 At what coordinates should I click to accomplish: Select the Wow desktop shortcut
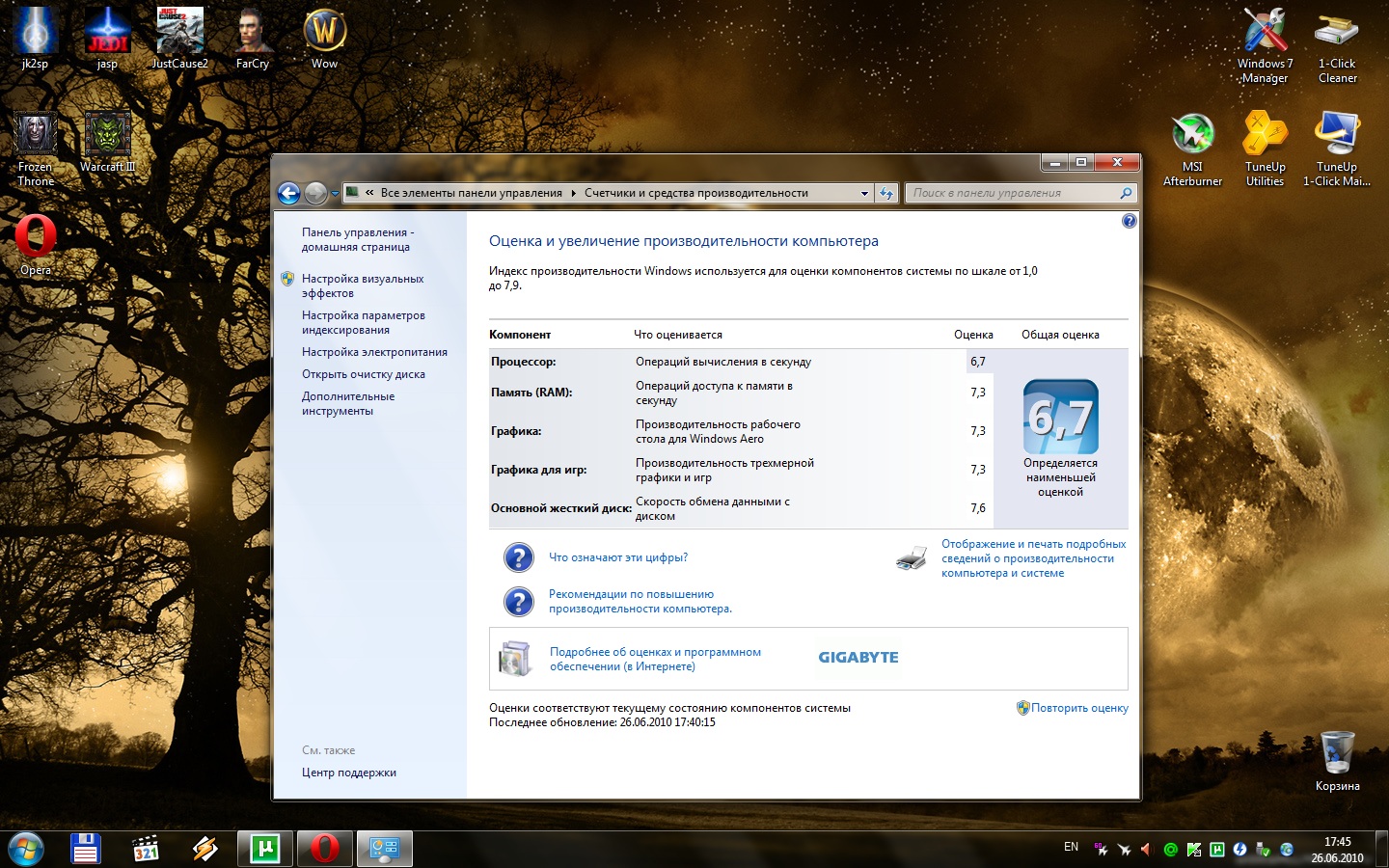pyautogui.click(x=325, y=40)
